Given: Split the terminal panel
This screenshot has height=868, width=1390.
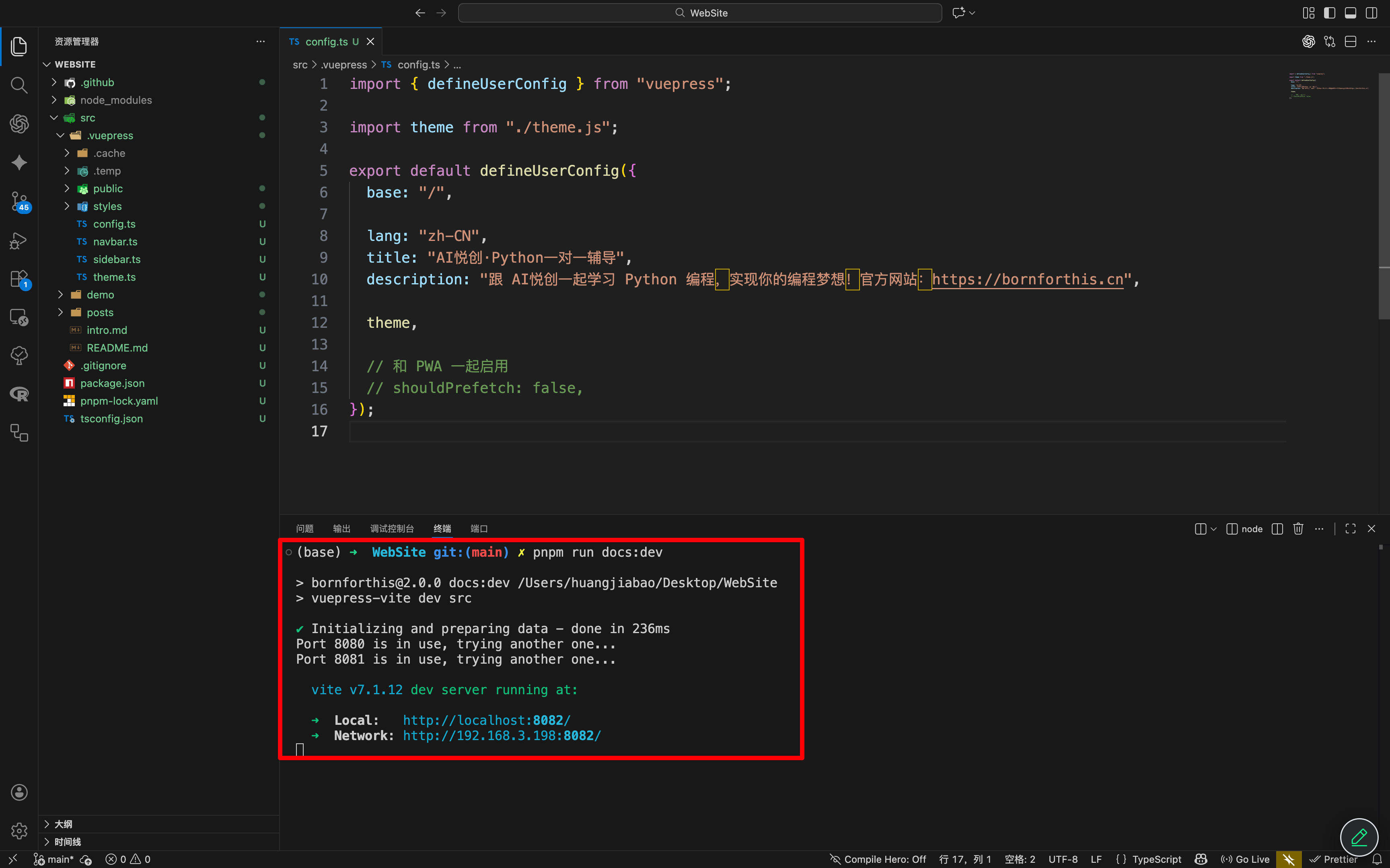Looking at the screenshot, I should pos(1277,529).
